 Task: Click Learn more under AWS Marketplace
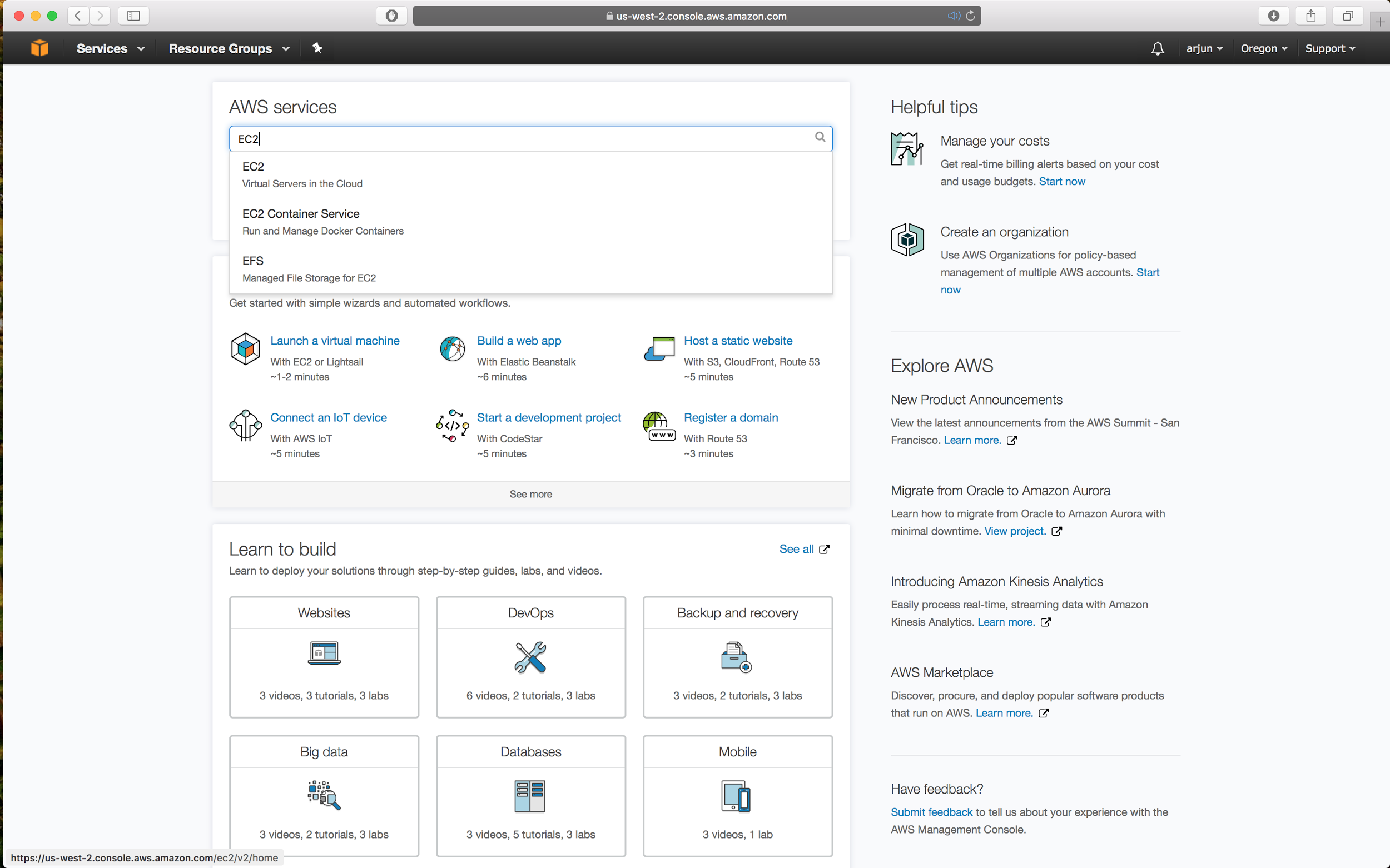click(1004, 712)
